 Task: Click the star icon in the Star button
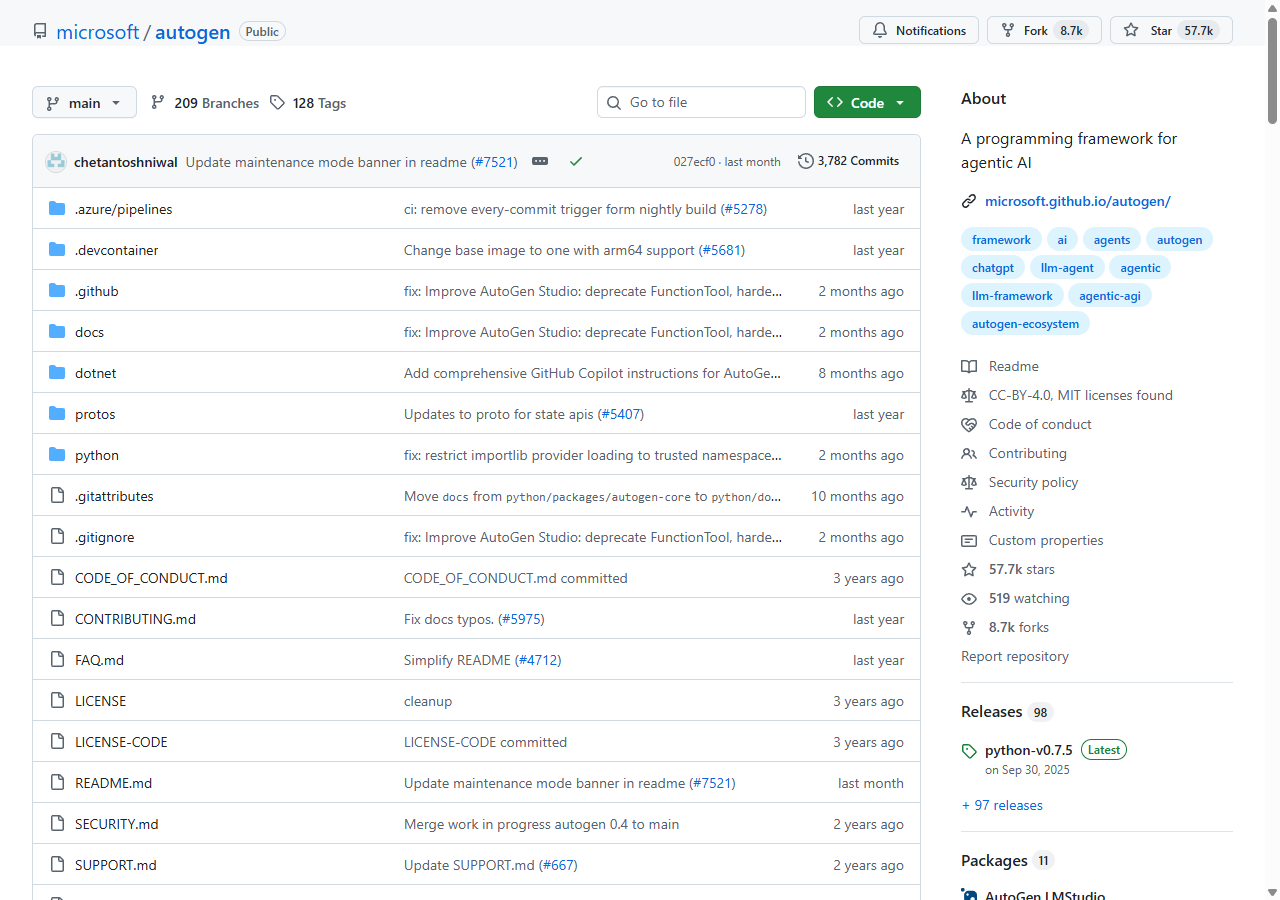click(1131, 30)
